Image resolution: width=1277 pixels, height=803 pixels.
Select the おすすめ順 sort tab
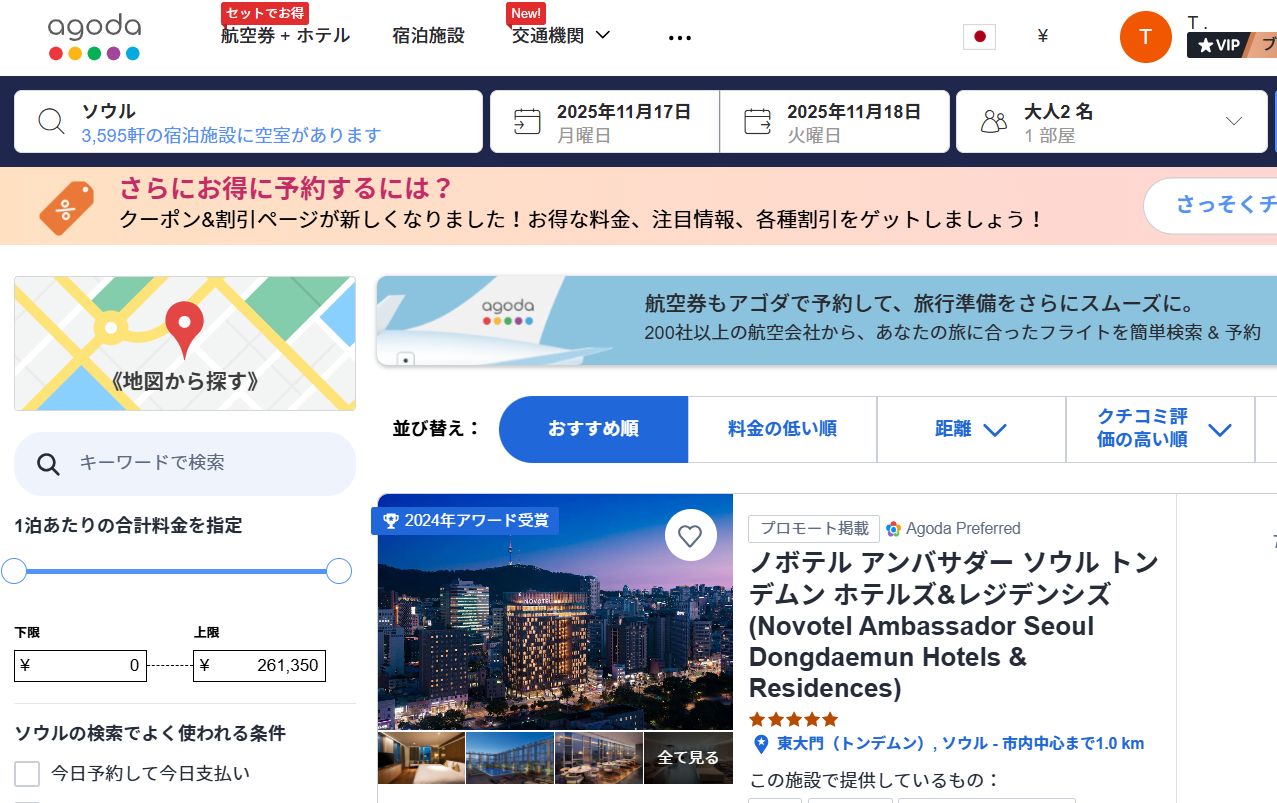593,429
